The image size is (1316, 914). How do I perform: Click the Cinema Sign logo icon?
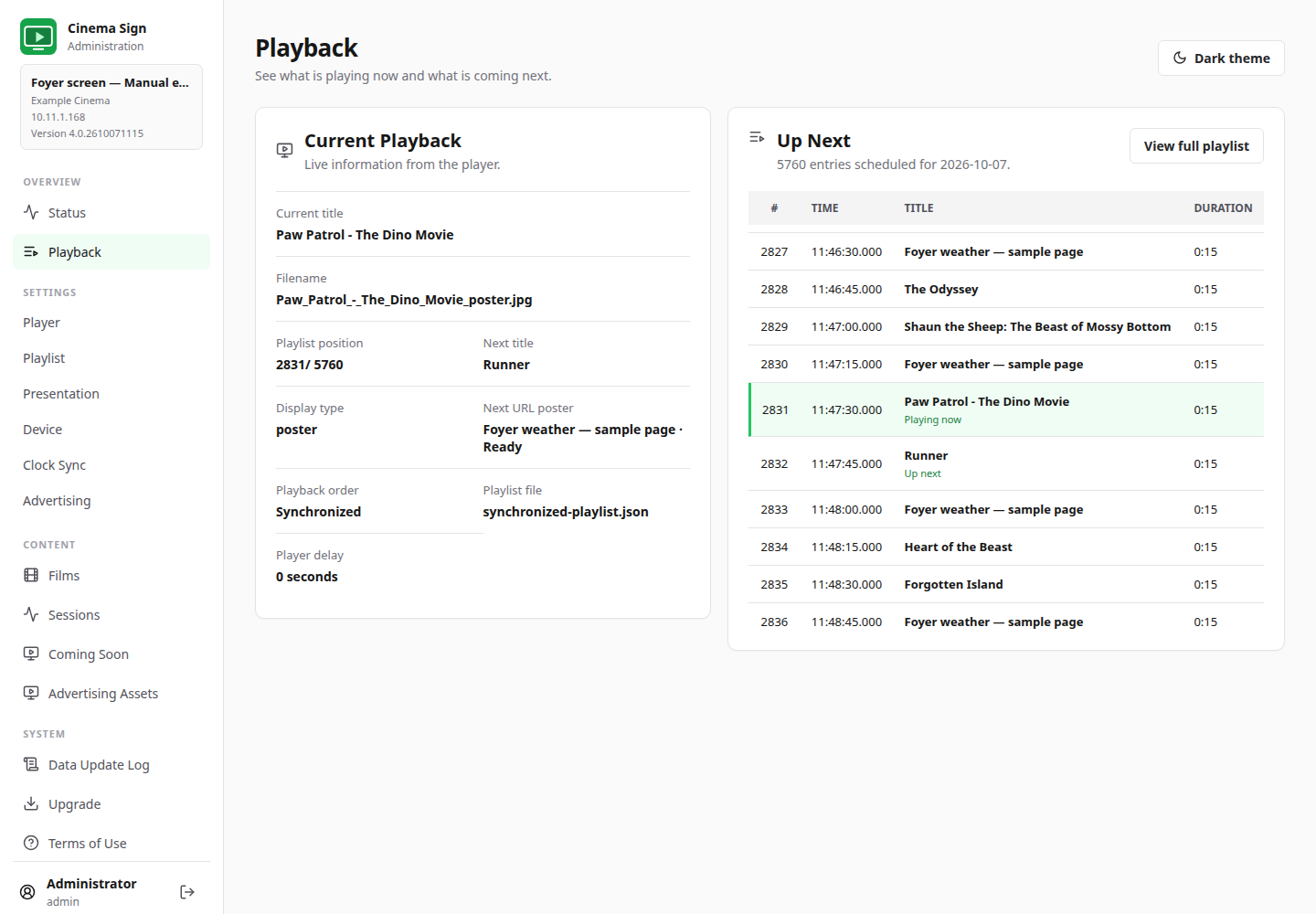(38, 37)
